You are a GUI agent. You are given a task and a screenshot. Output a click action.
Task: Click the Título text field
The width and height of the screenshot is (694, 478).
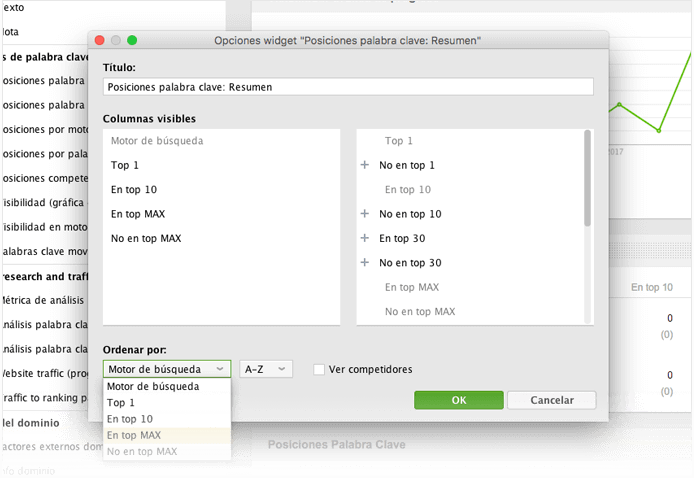click(347, 87)
